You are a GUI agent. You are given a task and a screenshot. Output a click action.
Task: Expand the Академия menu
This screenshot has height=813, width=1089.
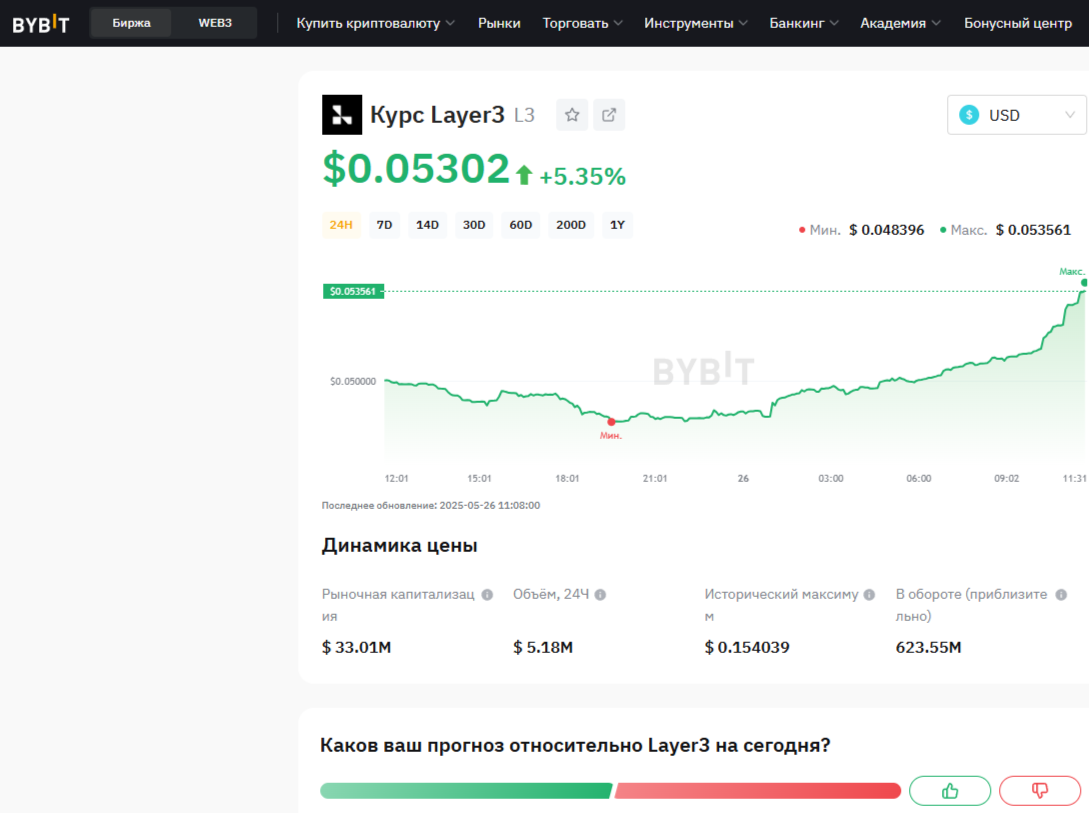click(x=901, y=24)
